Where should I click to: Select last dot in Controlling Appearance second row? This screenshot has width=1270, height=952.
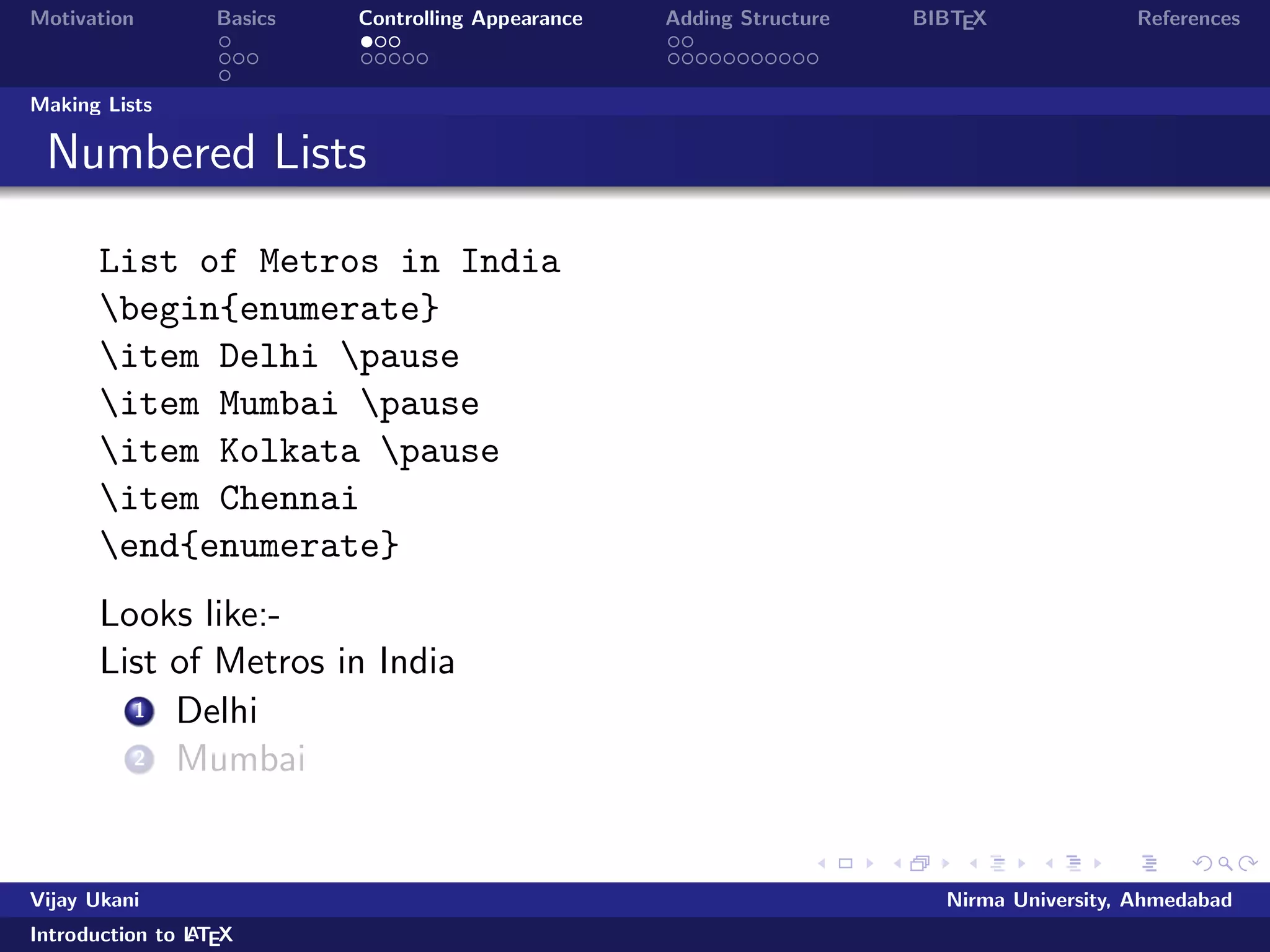[x=422, y=59]
